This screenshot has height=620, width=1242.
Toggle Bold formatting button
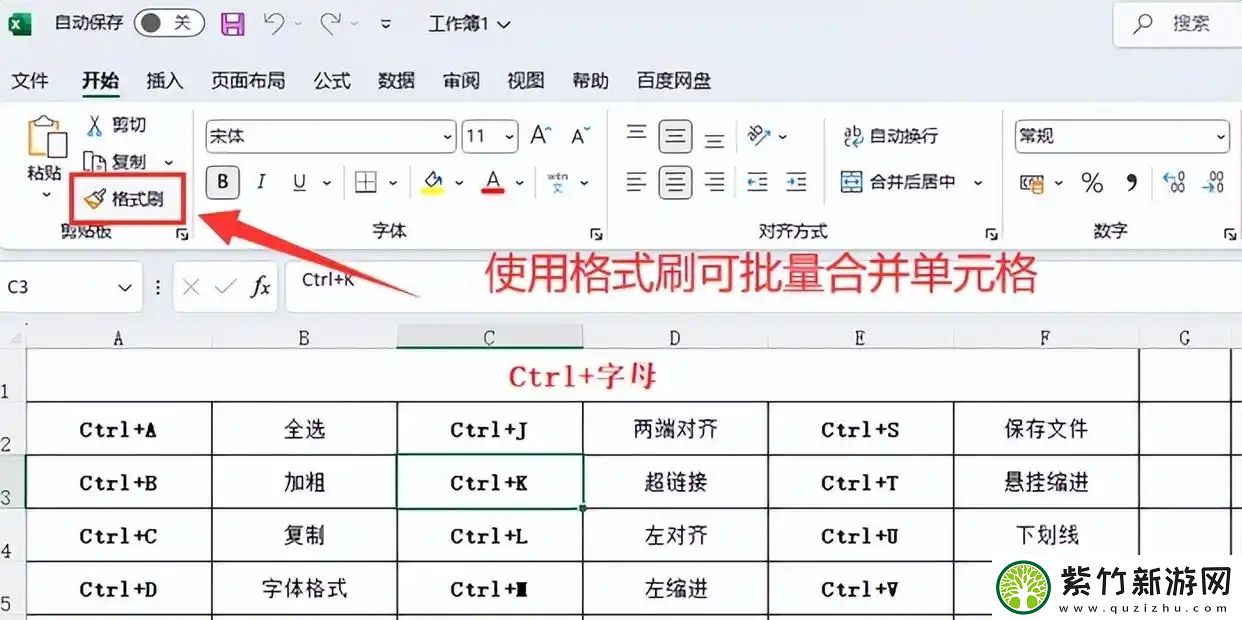click(222, 182)
